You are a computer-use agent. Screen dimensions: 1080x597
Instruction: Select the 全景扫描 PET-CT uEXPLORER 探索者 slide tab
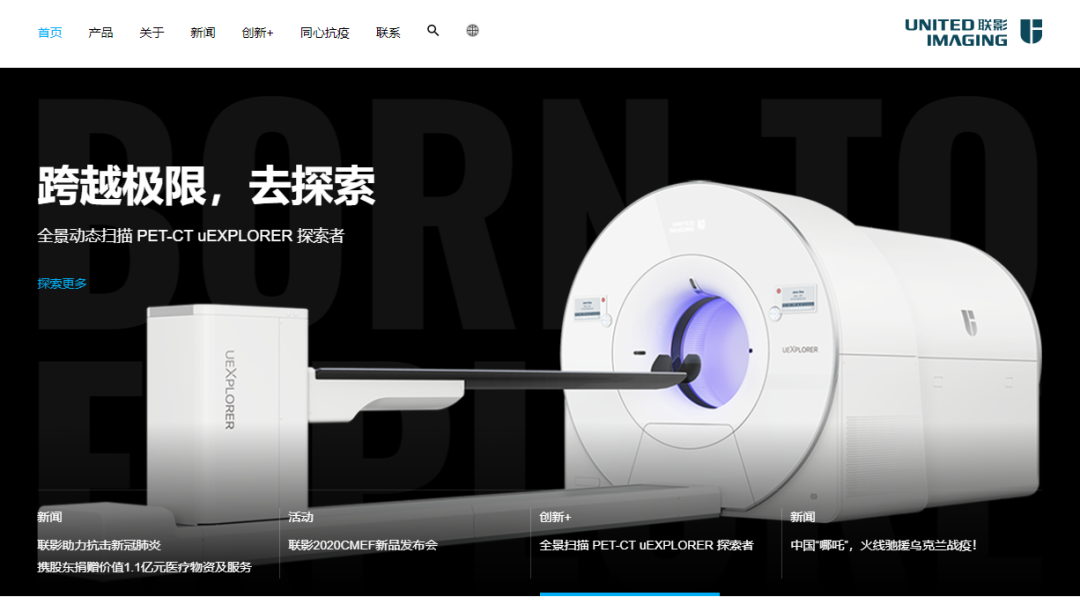(646, 545)
